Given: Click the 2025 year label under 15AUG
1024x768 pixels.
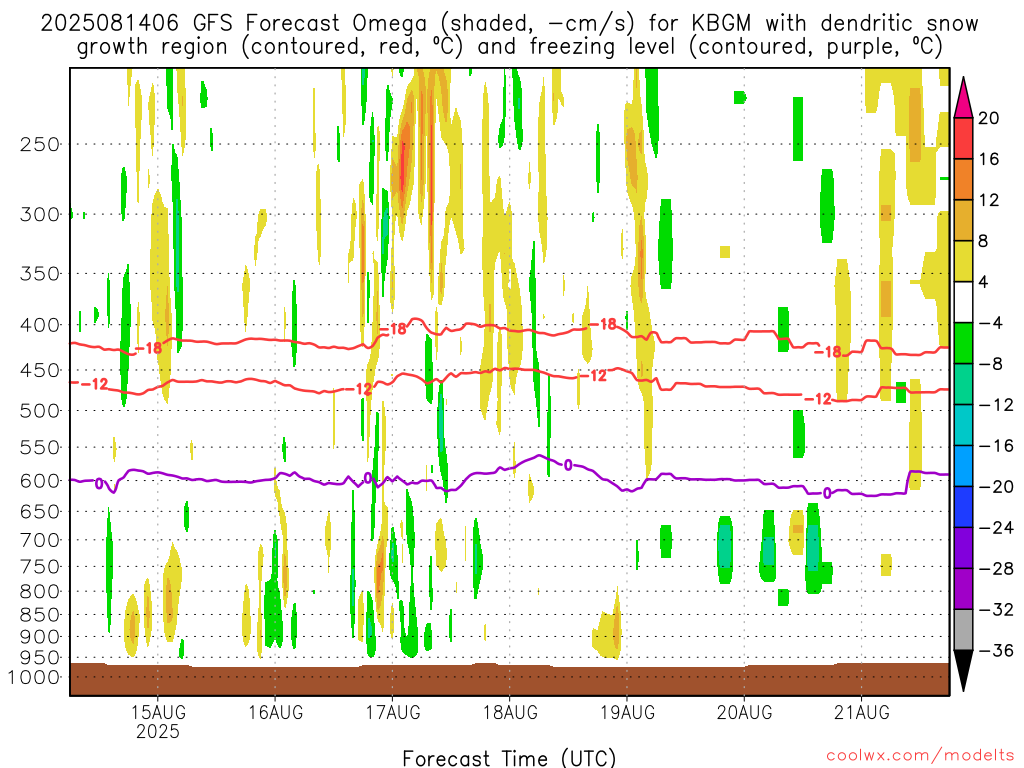Looking at the screenshot, I should pos(158,731).
